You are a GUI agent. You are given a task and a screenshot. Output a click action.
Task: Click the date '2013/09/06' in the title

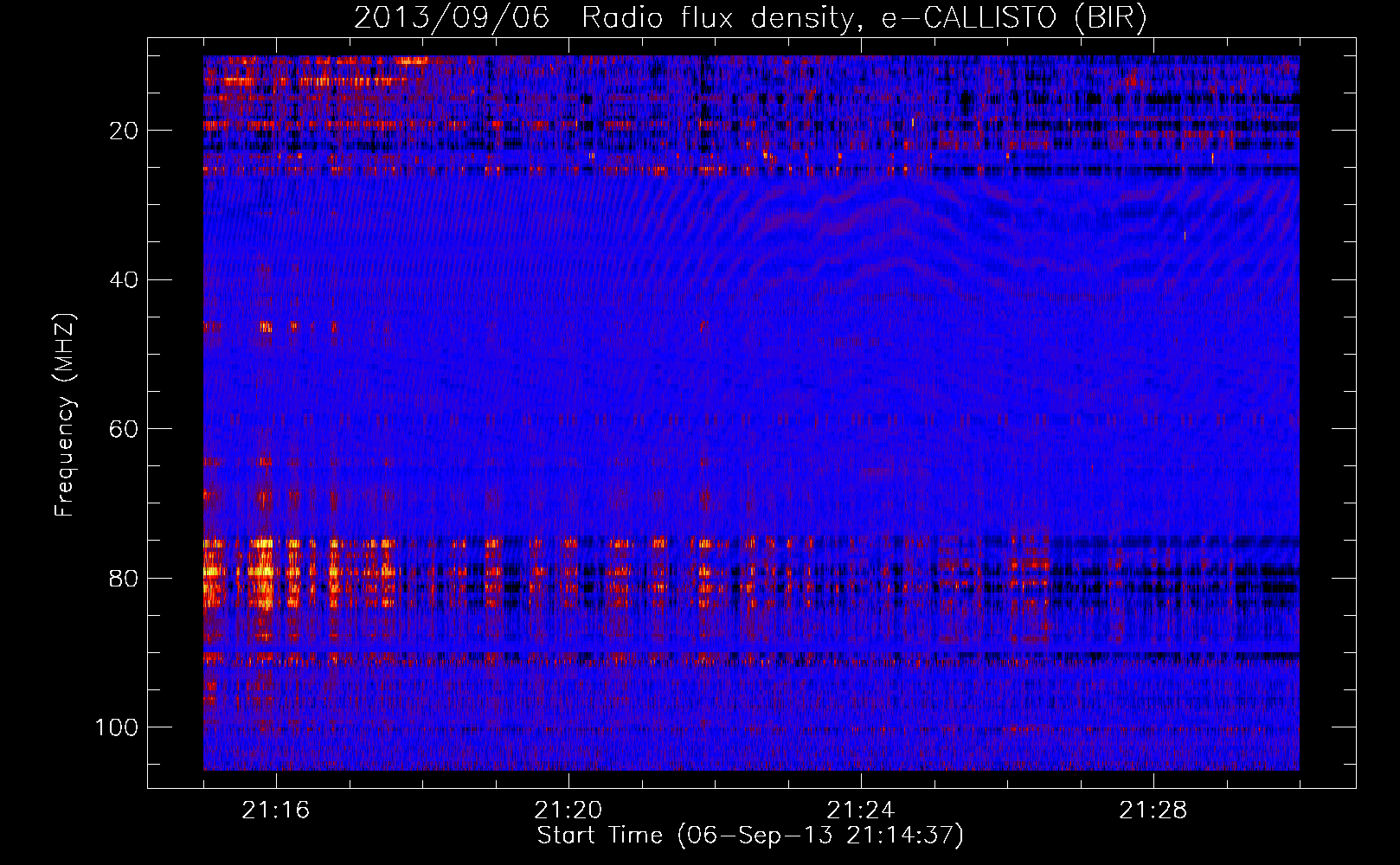[452, 17]
